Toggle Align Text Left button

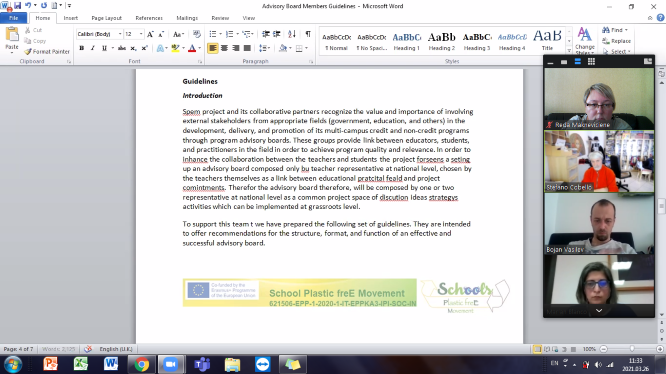pyautogui.click(x=213, y=48)
